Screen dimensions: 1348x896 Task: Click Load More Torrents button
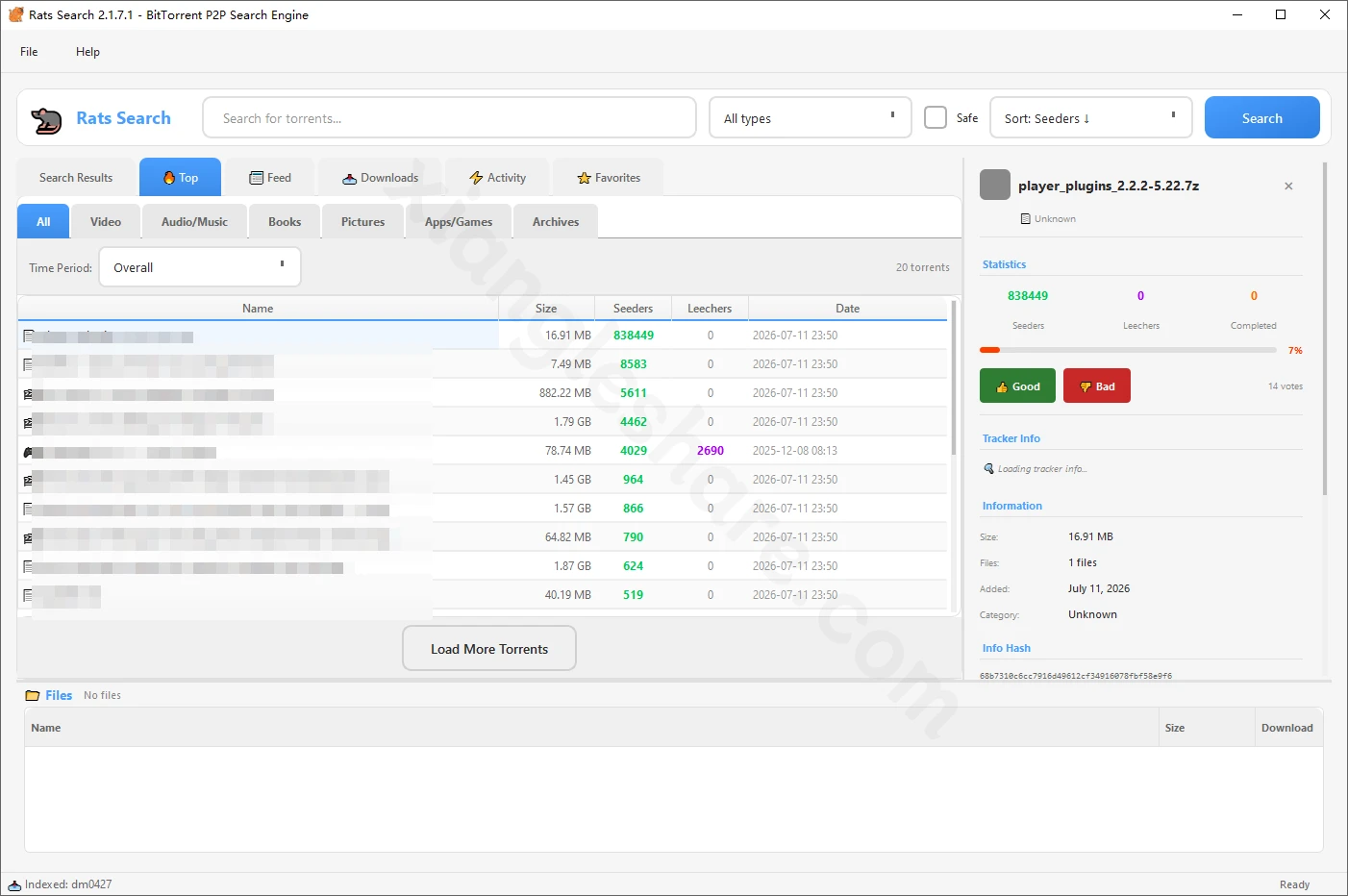(x=489, y=649)
